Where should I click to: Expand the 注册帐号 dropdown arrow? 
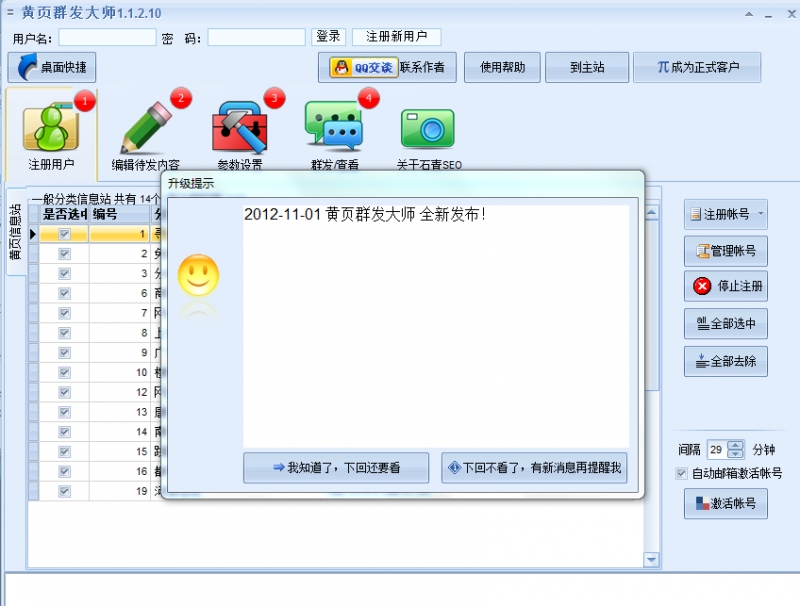pos(761,213)
